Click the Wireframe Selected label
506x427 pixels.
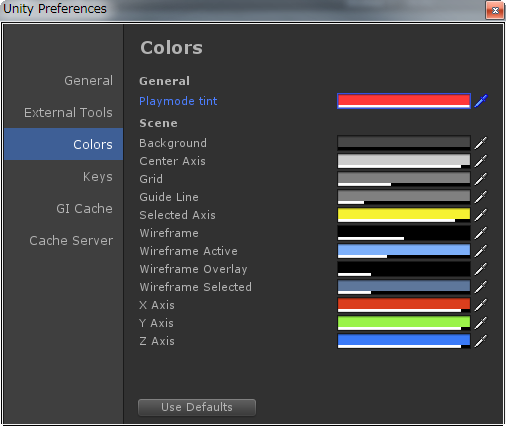(196, 287)
